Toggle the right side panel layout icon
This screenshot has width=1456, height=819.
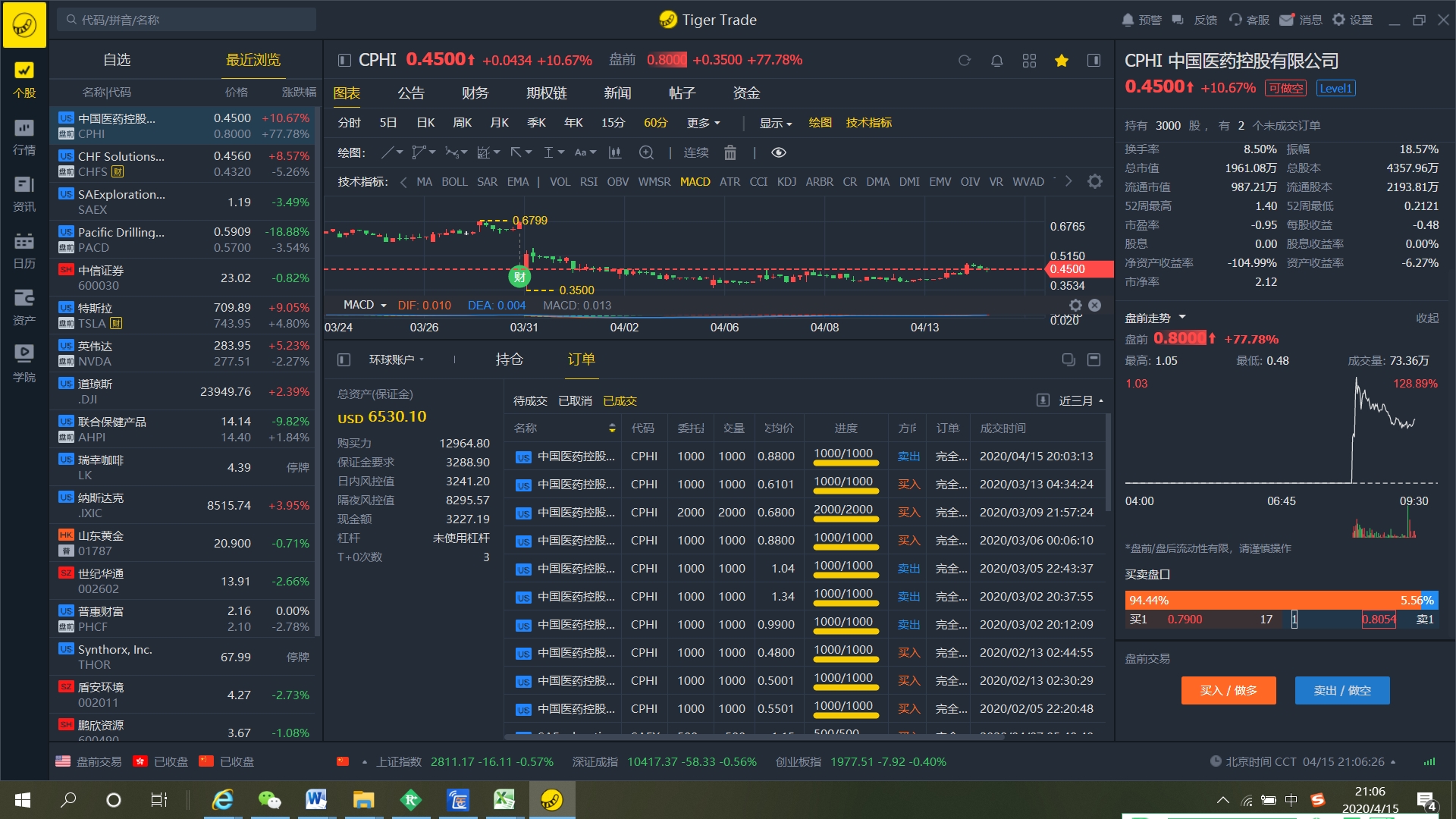pyautogui.click(x=1094, y=61)
